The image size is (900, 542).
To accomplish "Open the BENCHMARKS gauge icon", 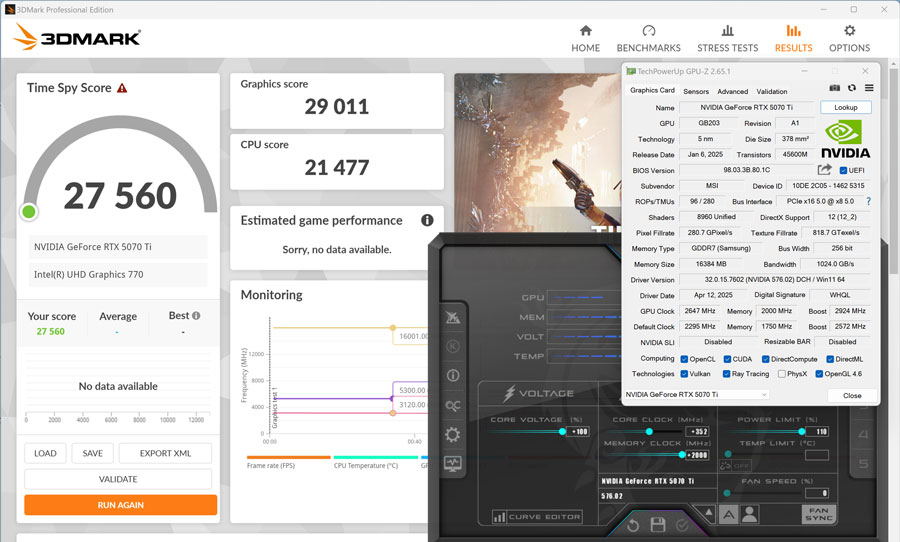I will tap(649, 30).
